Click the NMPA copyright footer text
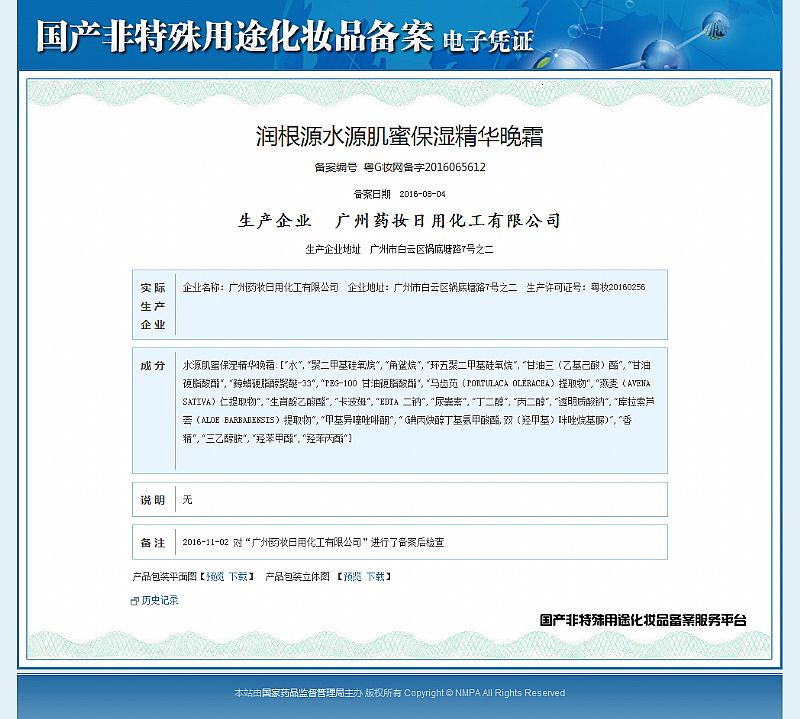This screenshot has height=719, width=800. tap(399, 693)
